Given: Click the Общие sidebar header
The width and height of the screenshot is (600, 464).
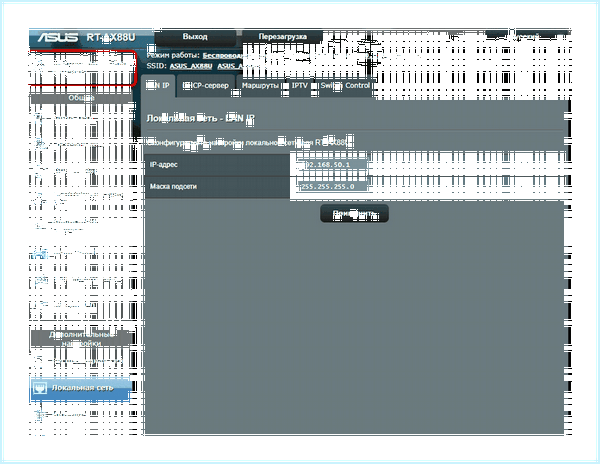Looking at the screenshot, I should (82, 98).
